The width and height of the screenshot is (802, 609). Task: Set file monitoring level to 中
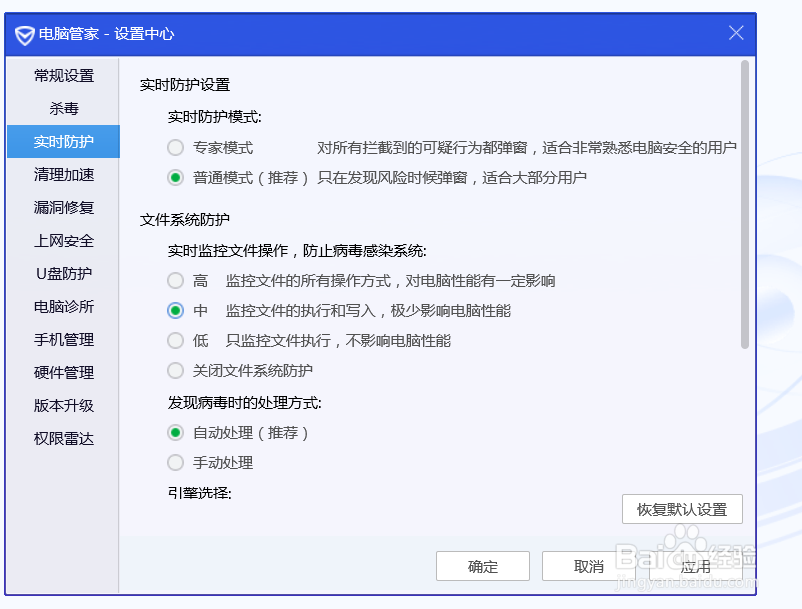[175, 311]
